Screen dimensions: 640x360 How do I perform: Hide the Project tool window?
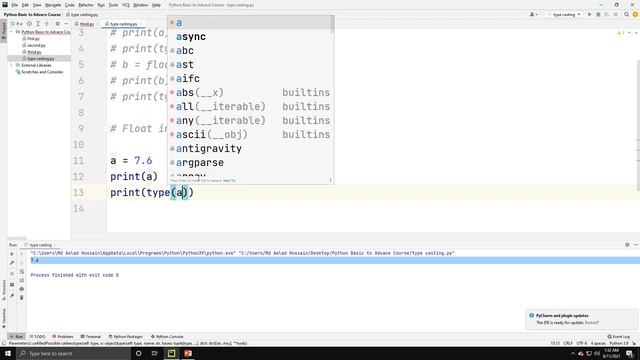tap(66, 24)
